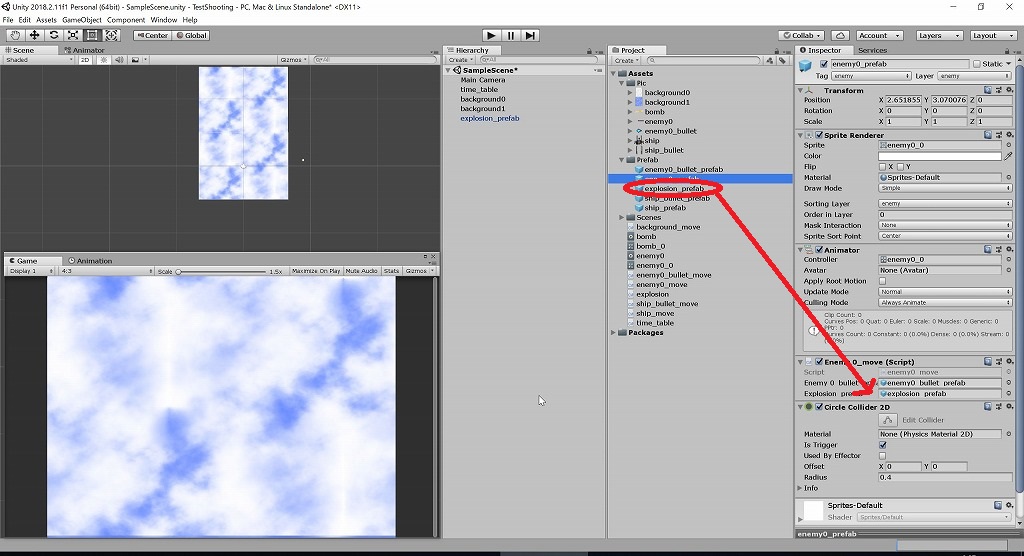1024x556 pixels.
Task: Step one frame forward
Action: [530, 35]
